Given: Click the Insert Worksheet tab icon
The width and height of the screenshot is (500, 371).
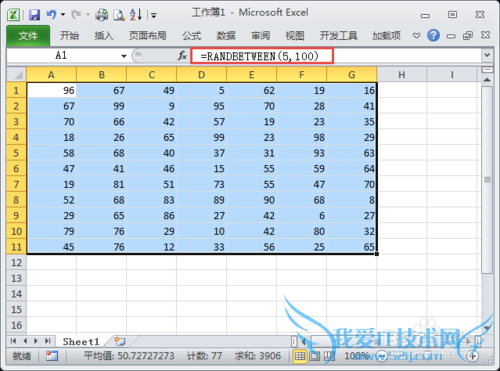Looking at the screenshot, I should 120,341.
